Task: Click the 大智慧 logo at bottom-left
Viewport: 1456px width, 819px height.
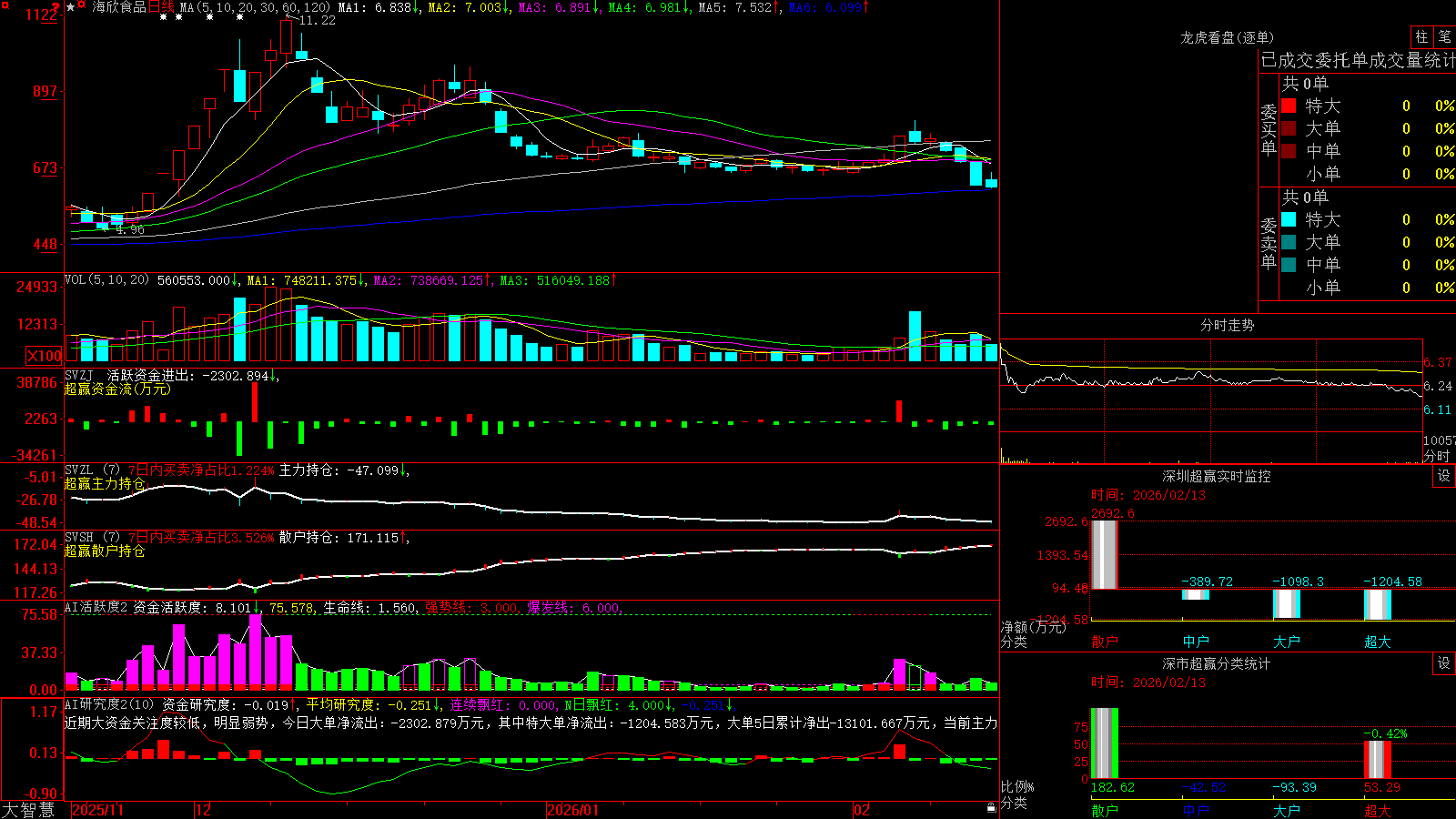Action: pyautogui.click(x=28, y=810)
